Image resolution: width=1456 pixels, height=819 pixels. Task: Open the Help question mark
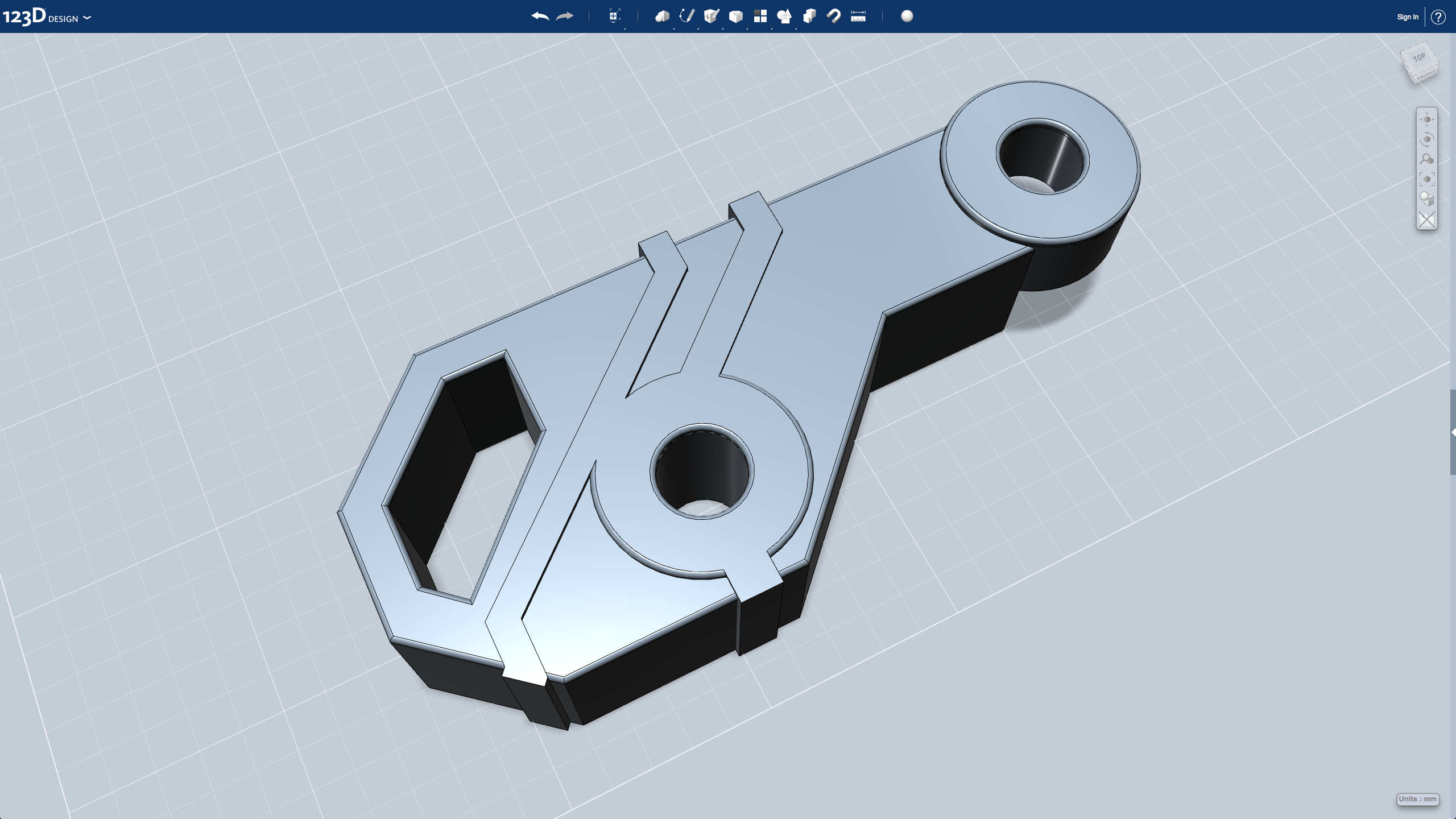pos(1438,17)
